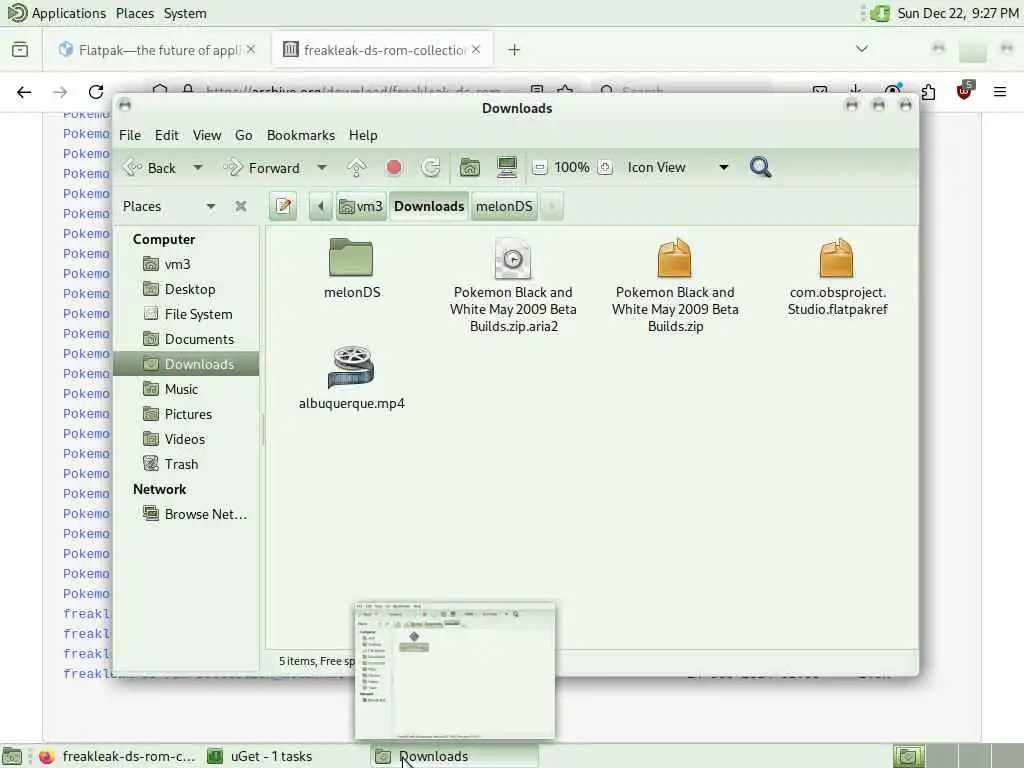Reset zoom via the 100% label

coord(572,168)
